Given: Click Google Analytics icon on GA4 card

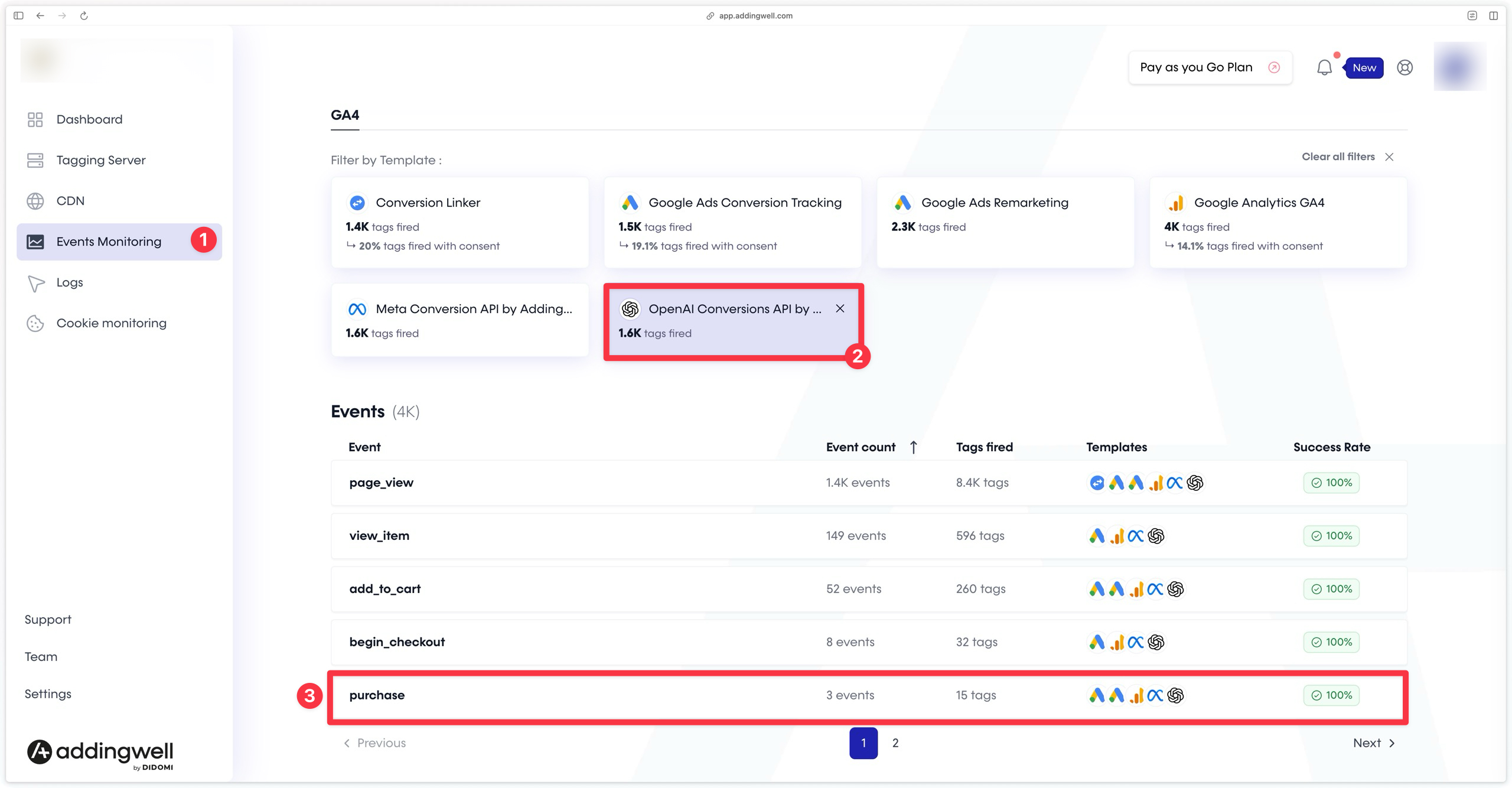Looking at the screenshot, I should click(x=1176, y=203).
